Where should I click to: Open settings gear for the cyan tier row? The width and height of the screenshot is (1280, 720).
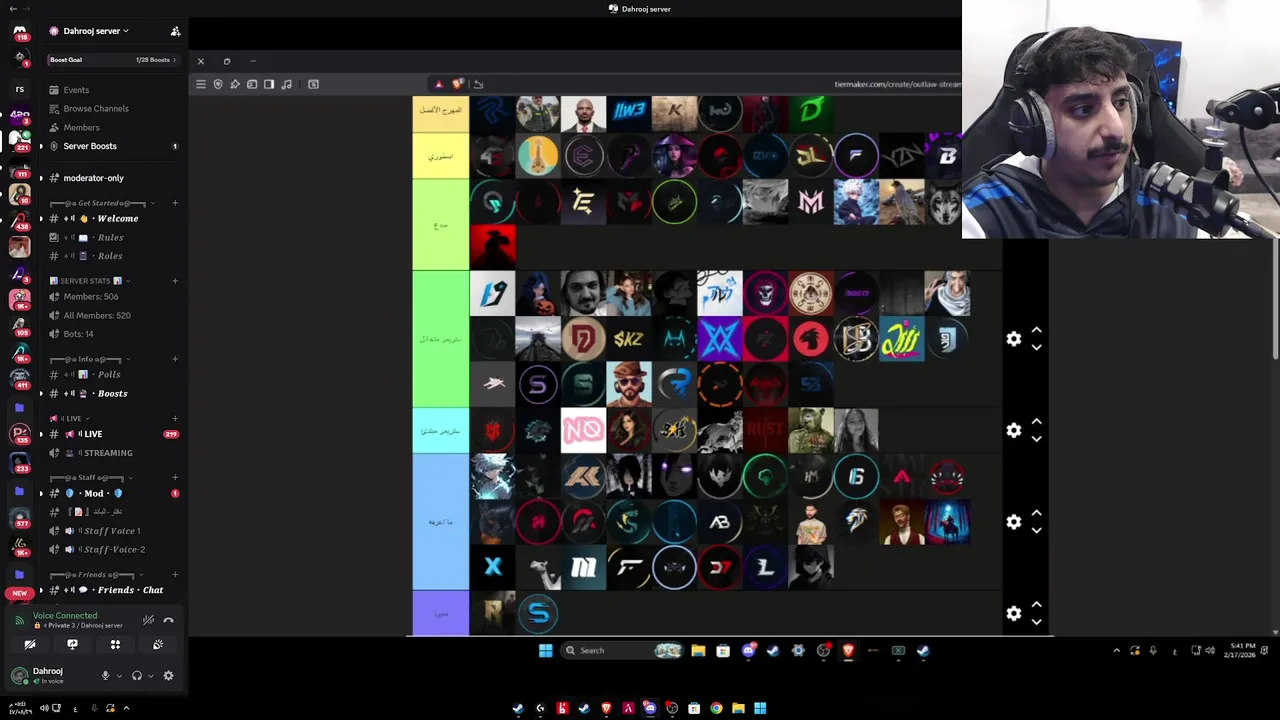pos(1014,430)
